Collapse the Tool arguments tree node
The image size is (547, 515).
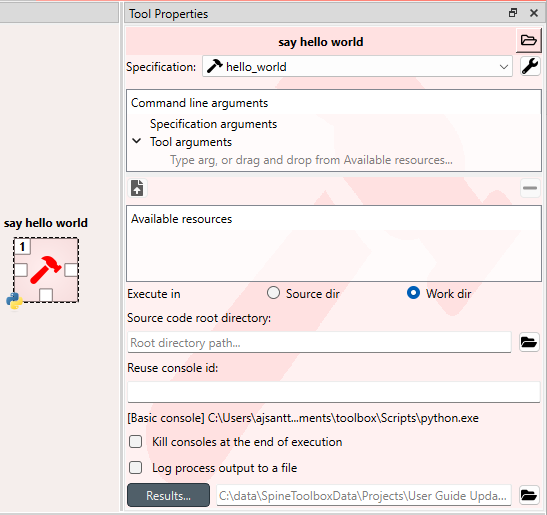tap(137, 141)
